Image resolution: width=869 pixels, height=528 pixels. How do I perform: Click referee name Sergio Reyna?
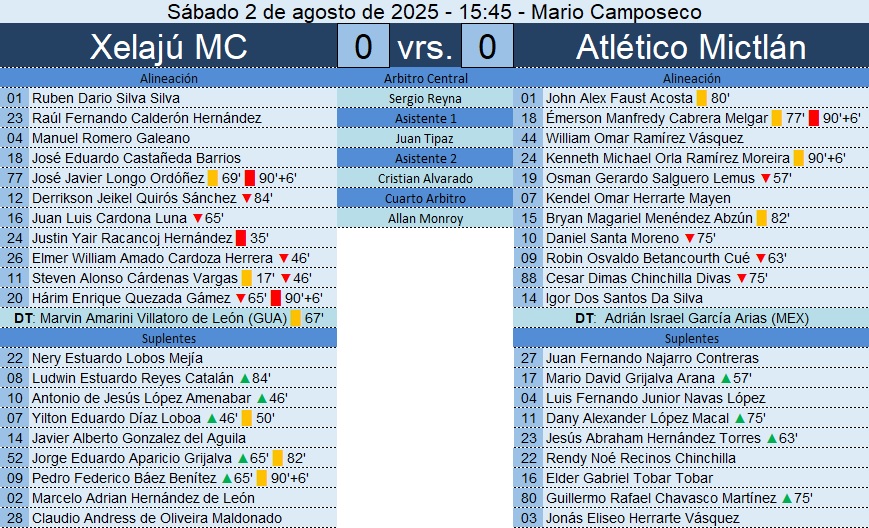click(425, 98)
